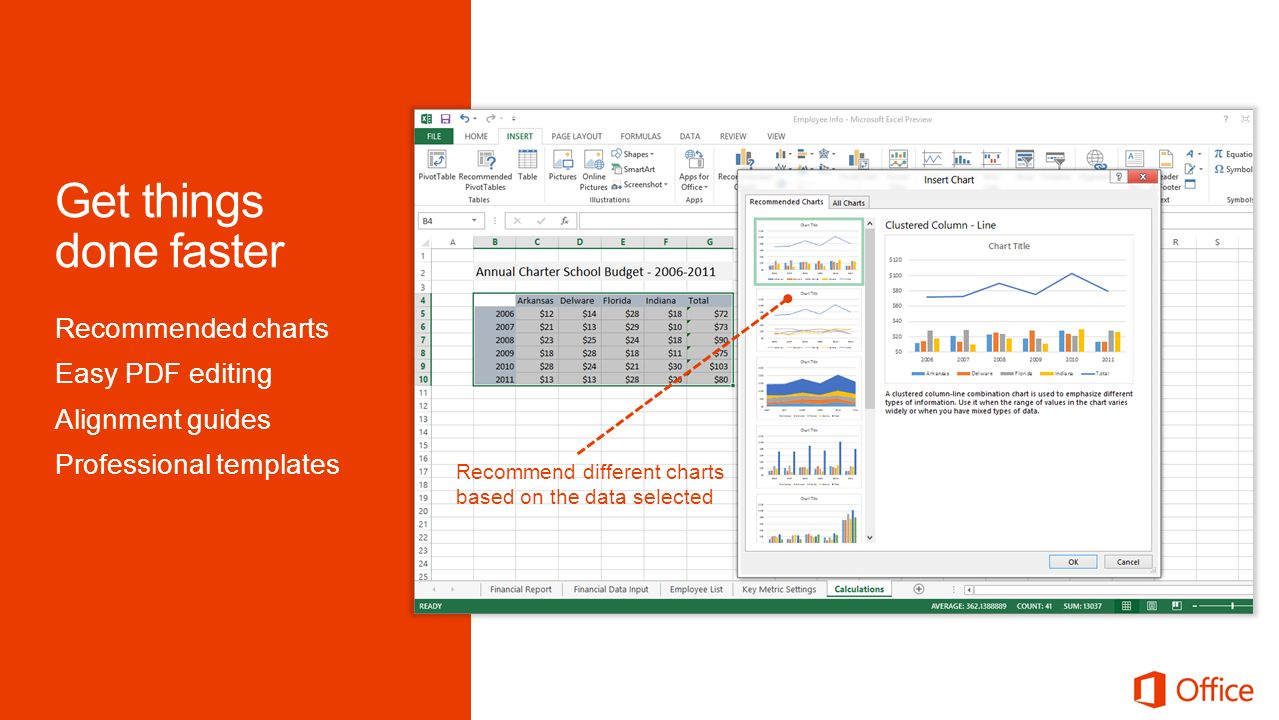
Task: Insert a Text Box from ribbon
Action: coord(1134,159)
